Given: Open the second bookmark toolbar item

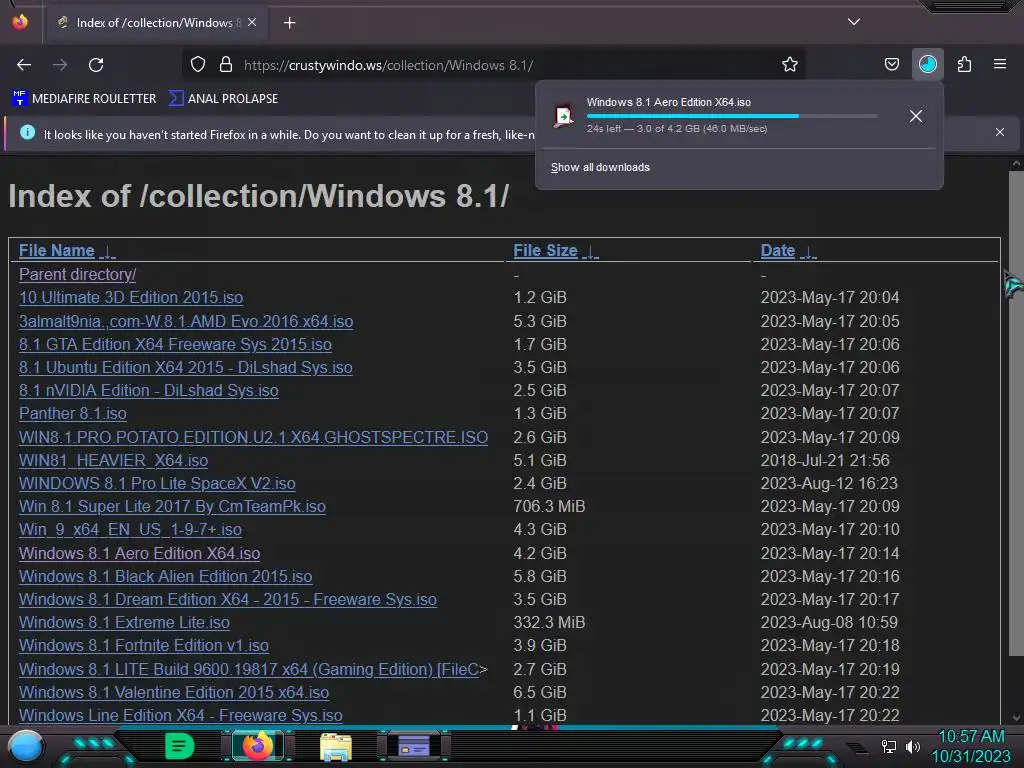Looking at the screenshot, I should (223, 99).
